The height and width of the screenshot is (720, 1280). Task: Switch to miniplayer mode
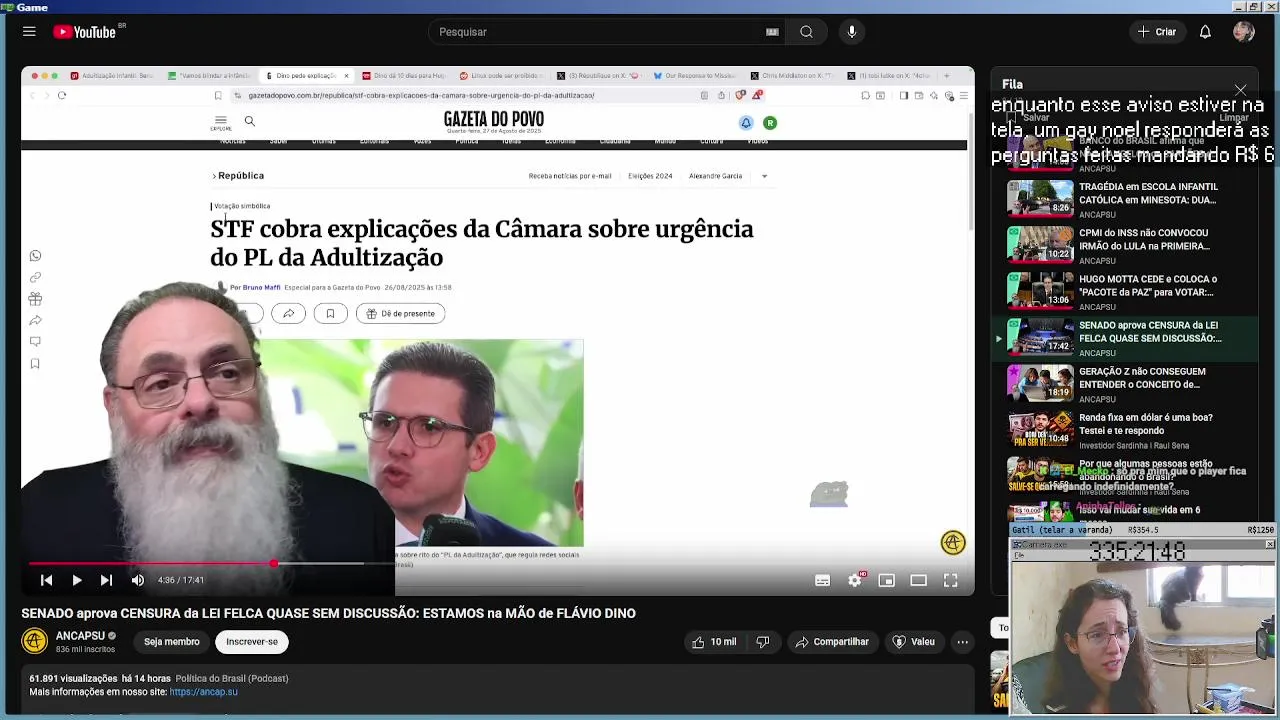coord(886,580)
